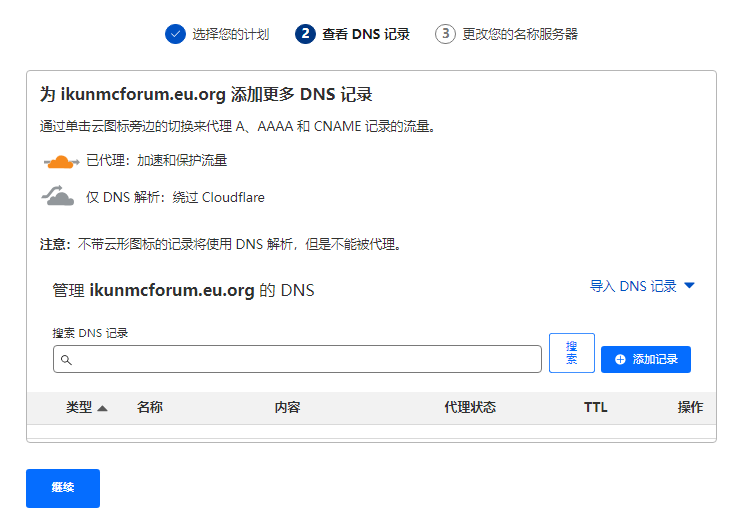Click the TTL column header
Image resolution: width=749 pixels, height=518 pixels.
[x=596, y=407]
